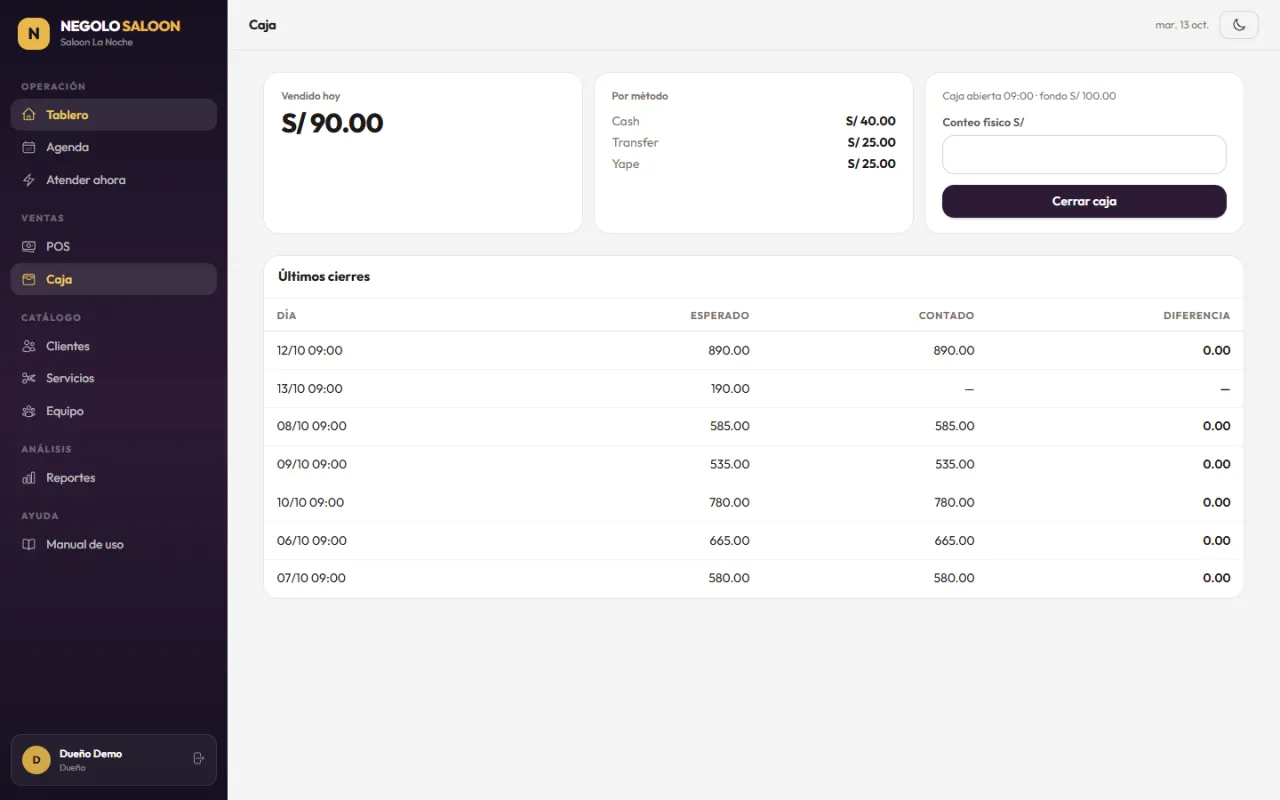
Task: Click the Reportes bar chart icon
Action: [x=29, y=478]
